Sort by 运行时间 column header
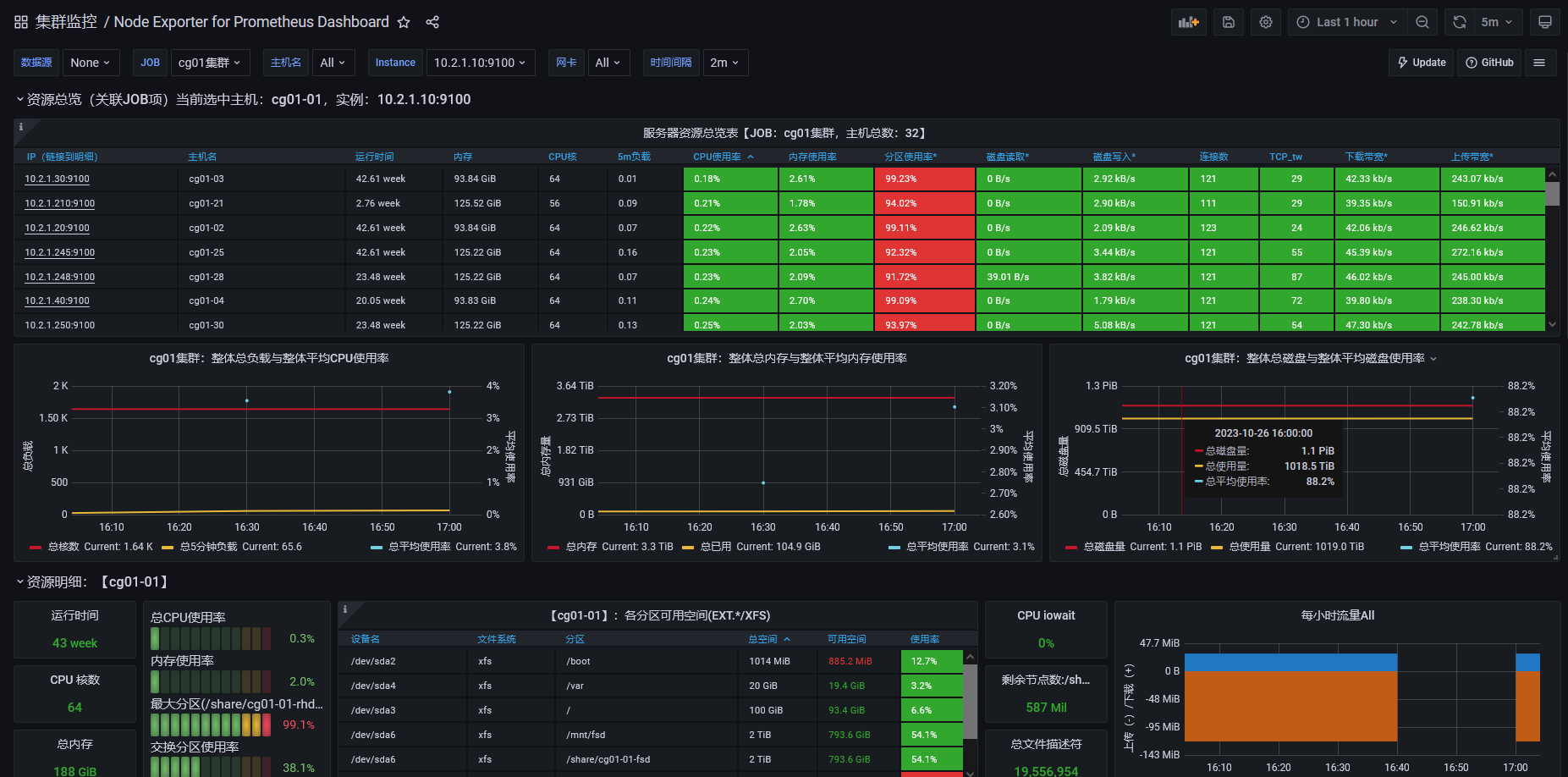This screenshot has width=1568, height=777. pos(374,157)
